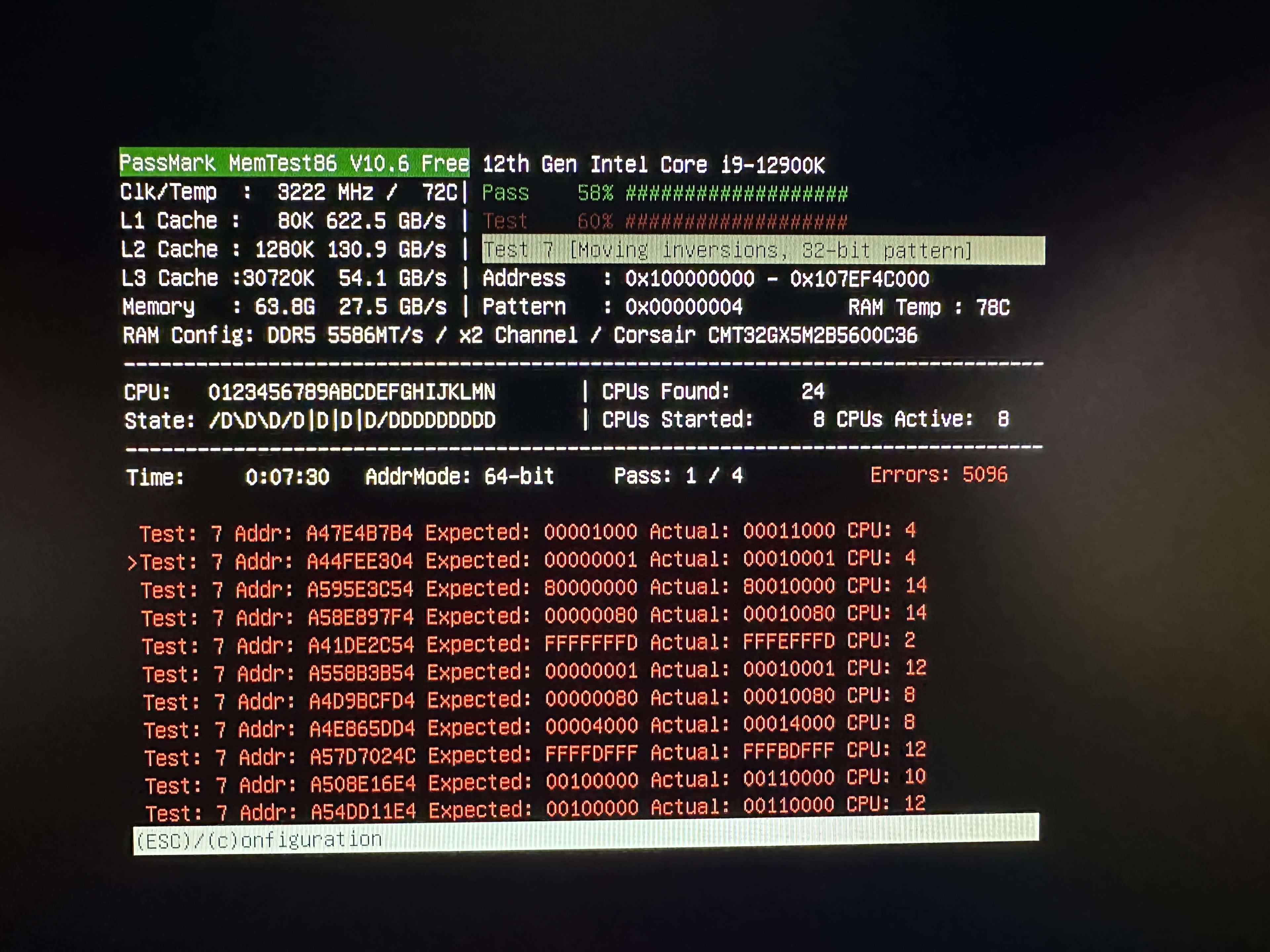
Task: Click the selection arrow beside address A44FEE304
Action: pyautogui.click(x=132, y=562)
